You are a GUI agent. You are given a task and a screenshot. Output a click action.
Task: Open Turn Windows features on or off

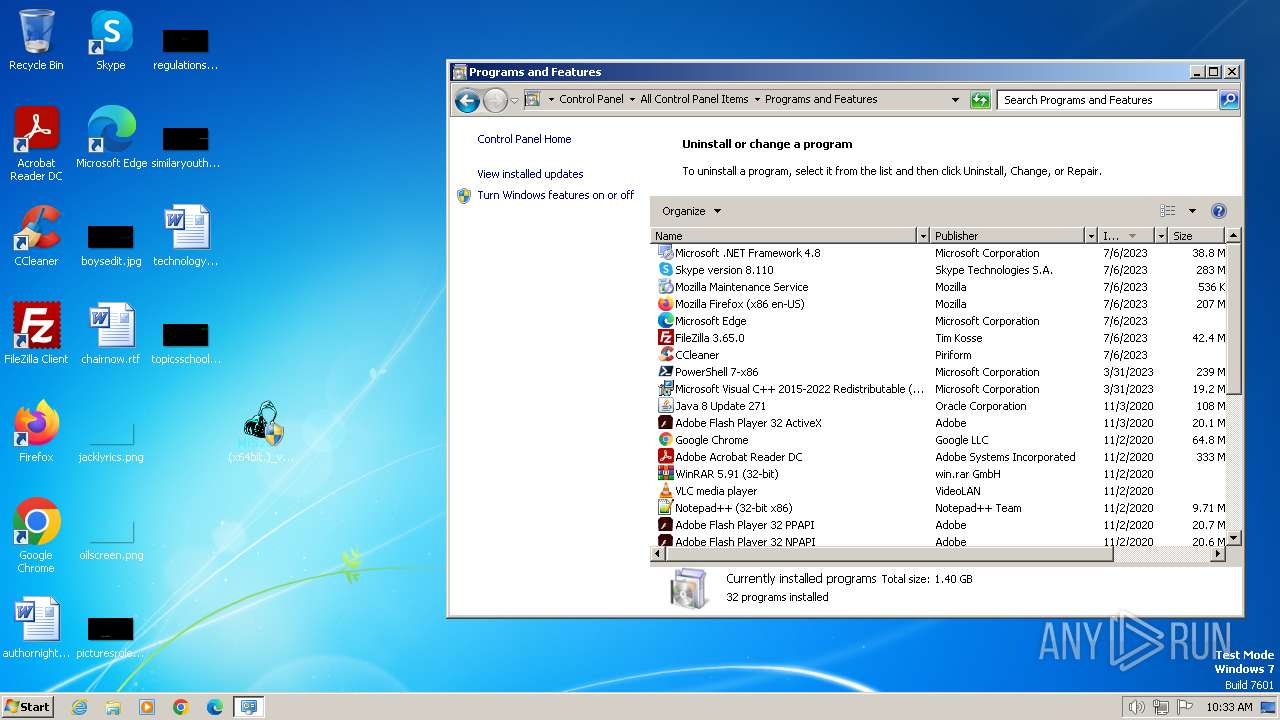point(555,195)
